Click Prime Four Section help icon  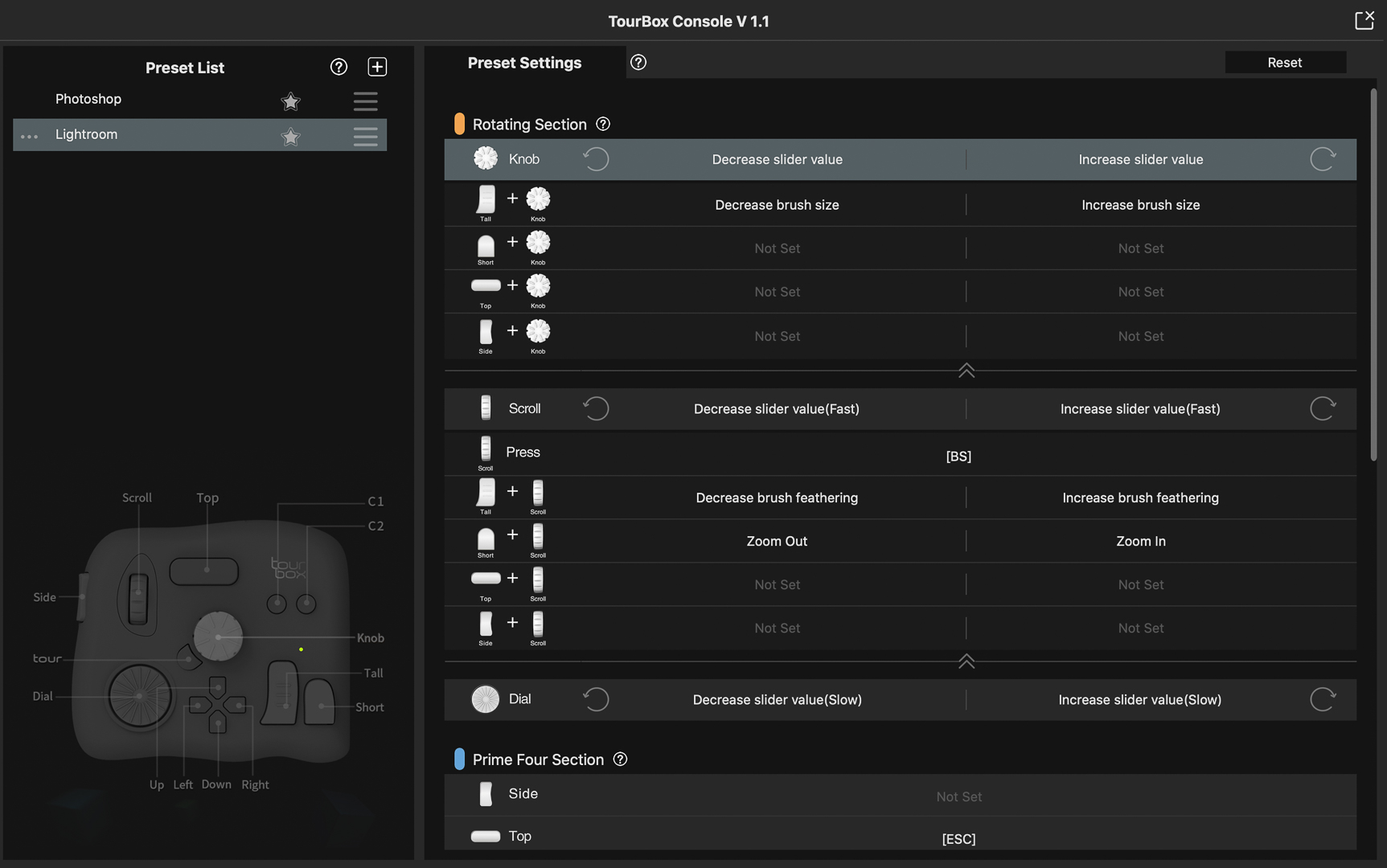620,759
